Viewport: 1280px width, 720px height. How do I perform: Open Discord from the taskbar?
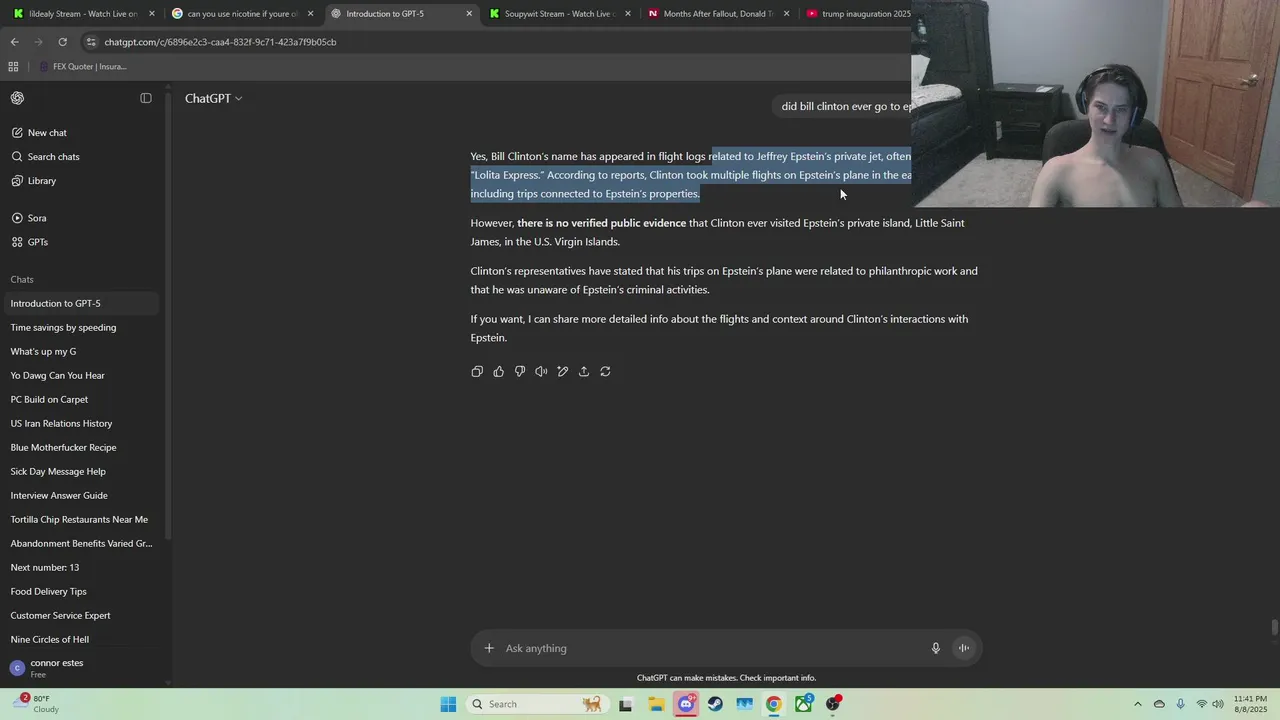686,704
